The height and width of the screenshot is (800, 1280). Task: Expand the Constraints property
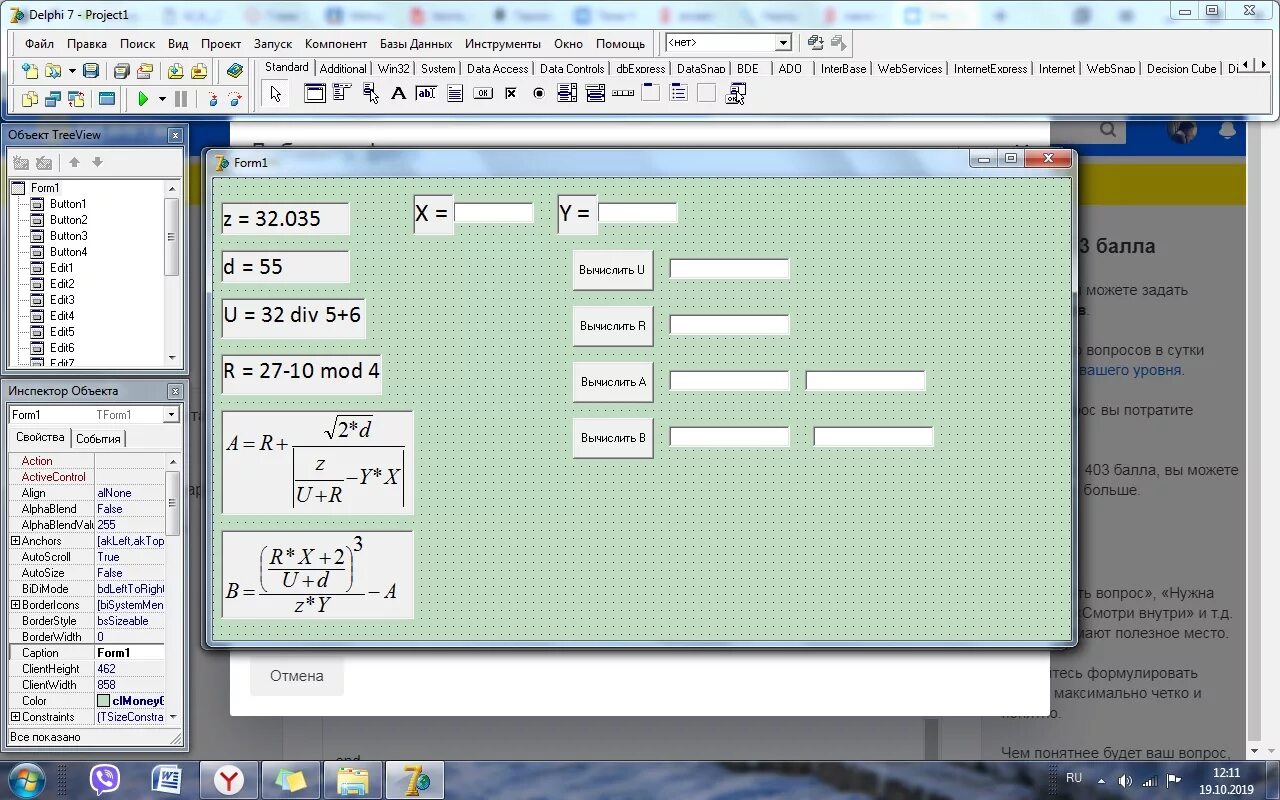15,717
